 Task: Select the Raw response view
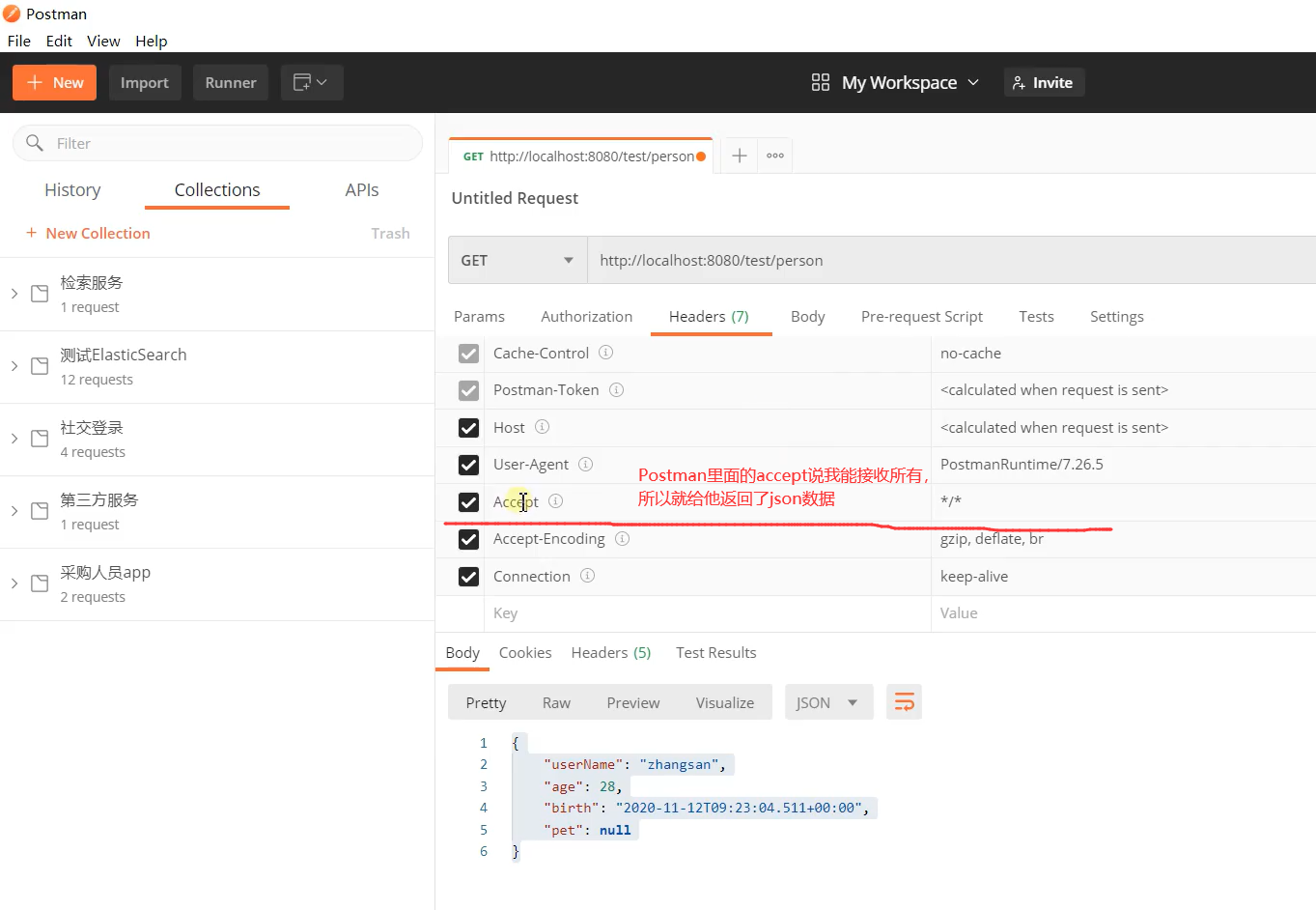click(x=556, y=702)
